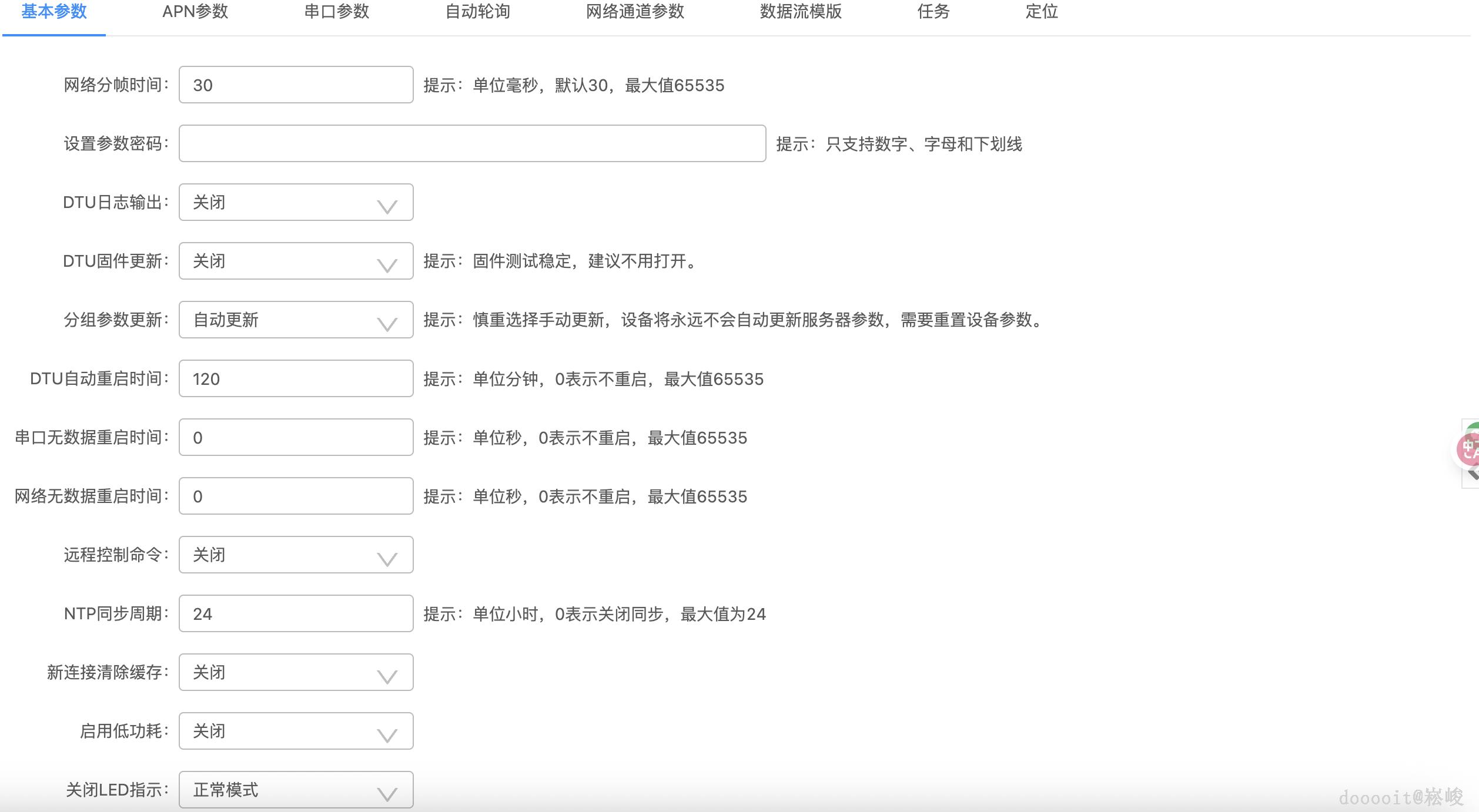Expand the 启用低功耗 dropdown

[x=295, y=731]
